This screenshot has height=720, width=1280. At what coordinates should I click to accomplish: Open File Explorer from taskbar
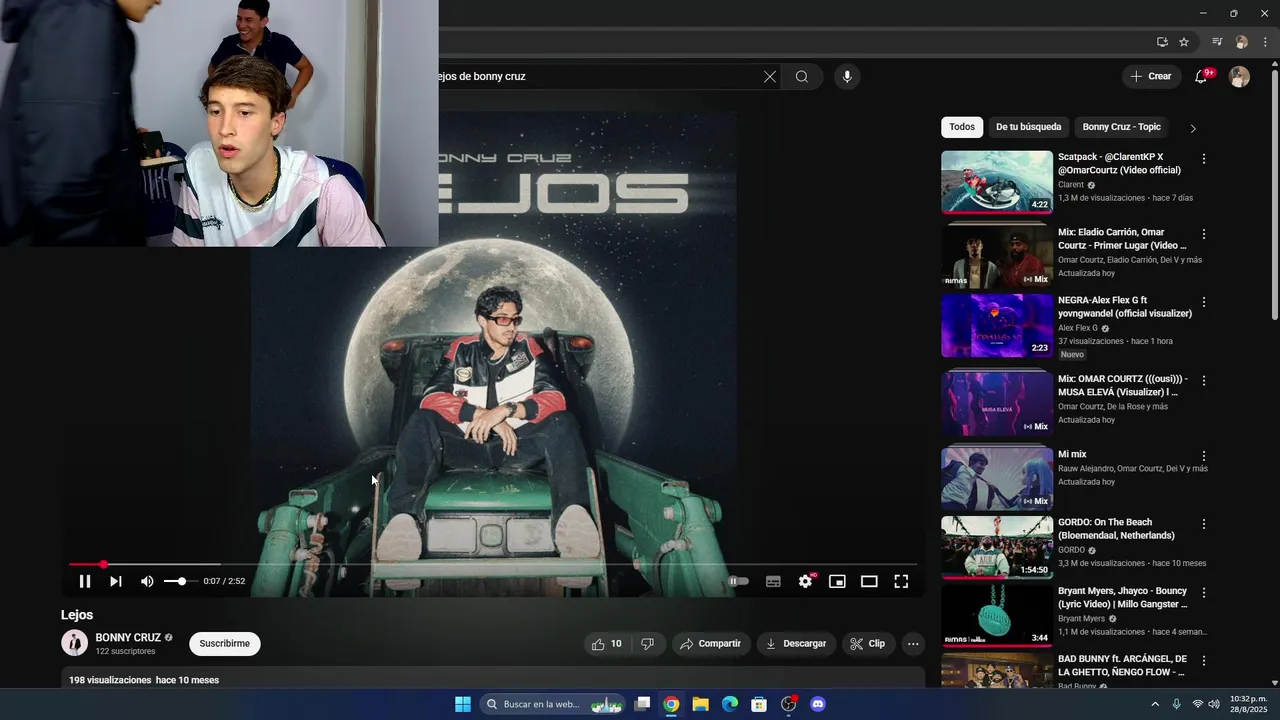pyautogui.click(x=701, y=704)
